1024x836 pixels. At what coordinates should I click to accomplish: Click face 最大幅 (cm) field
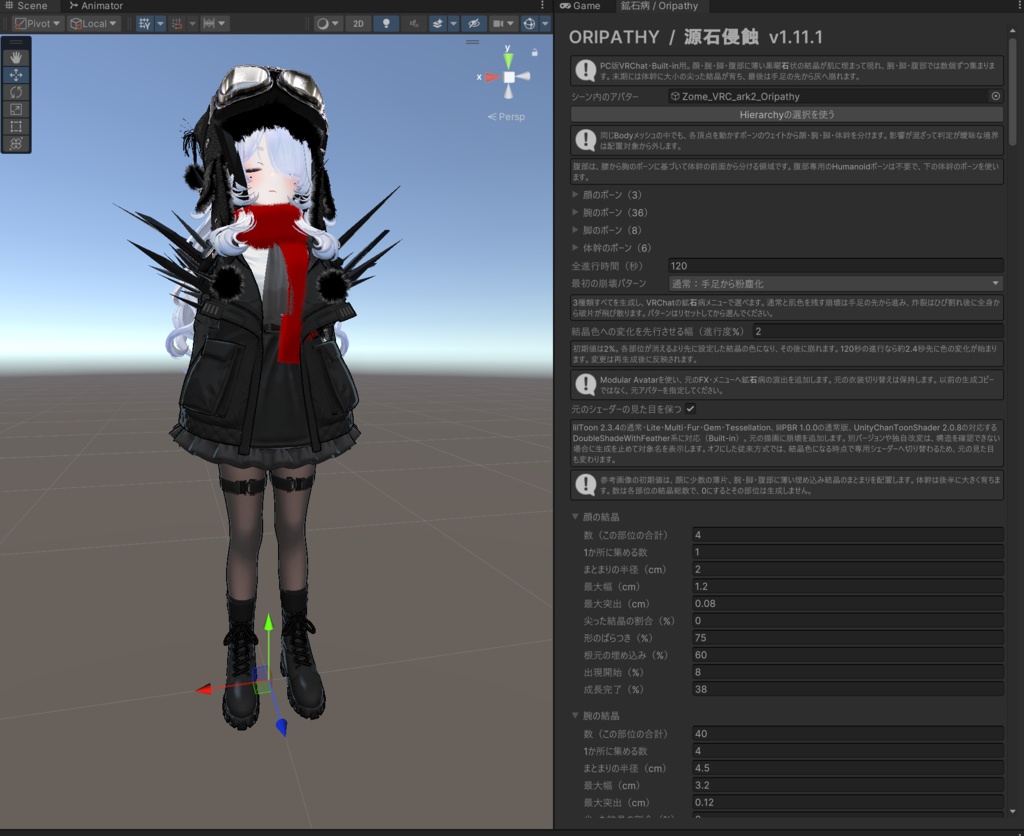(848, 587)
